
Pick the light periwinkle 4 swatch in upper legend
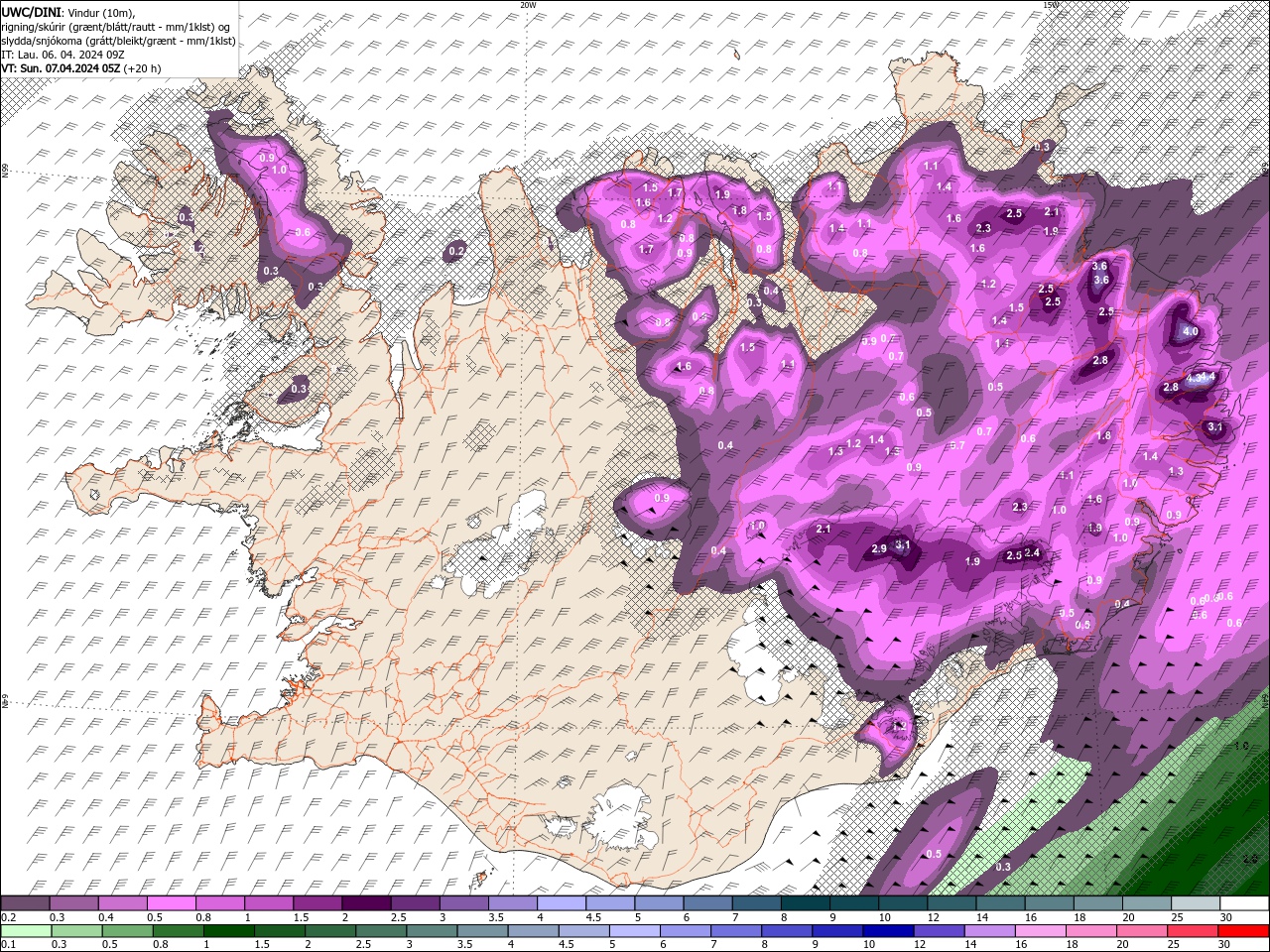tap(562, 904)
